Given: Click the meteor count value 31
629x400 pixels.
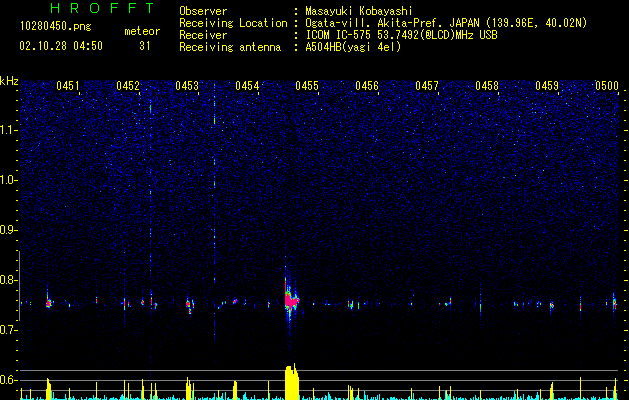Looking at the screenshot, I should (145, 46).
